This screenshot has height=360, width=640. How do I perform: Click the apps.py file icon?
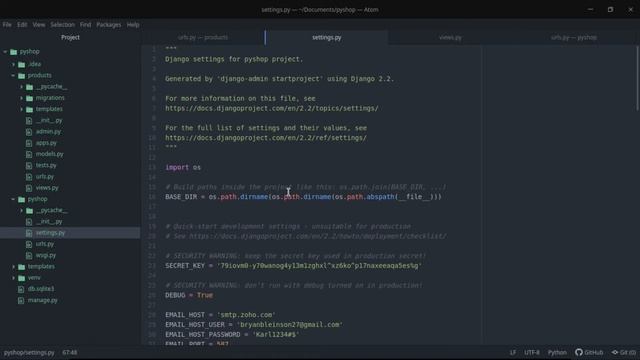point(29,143)
